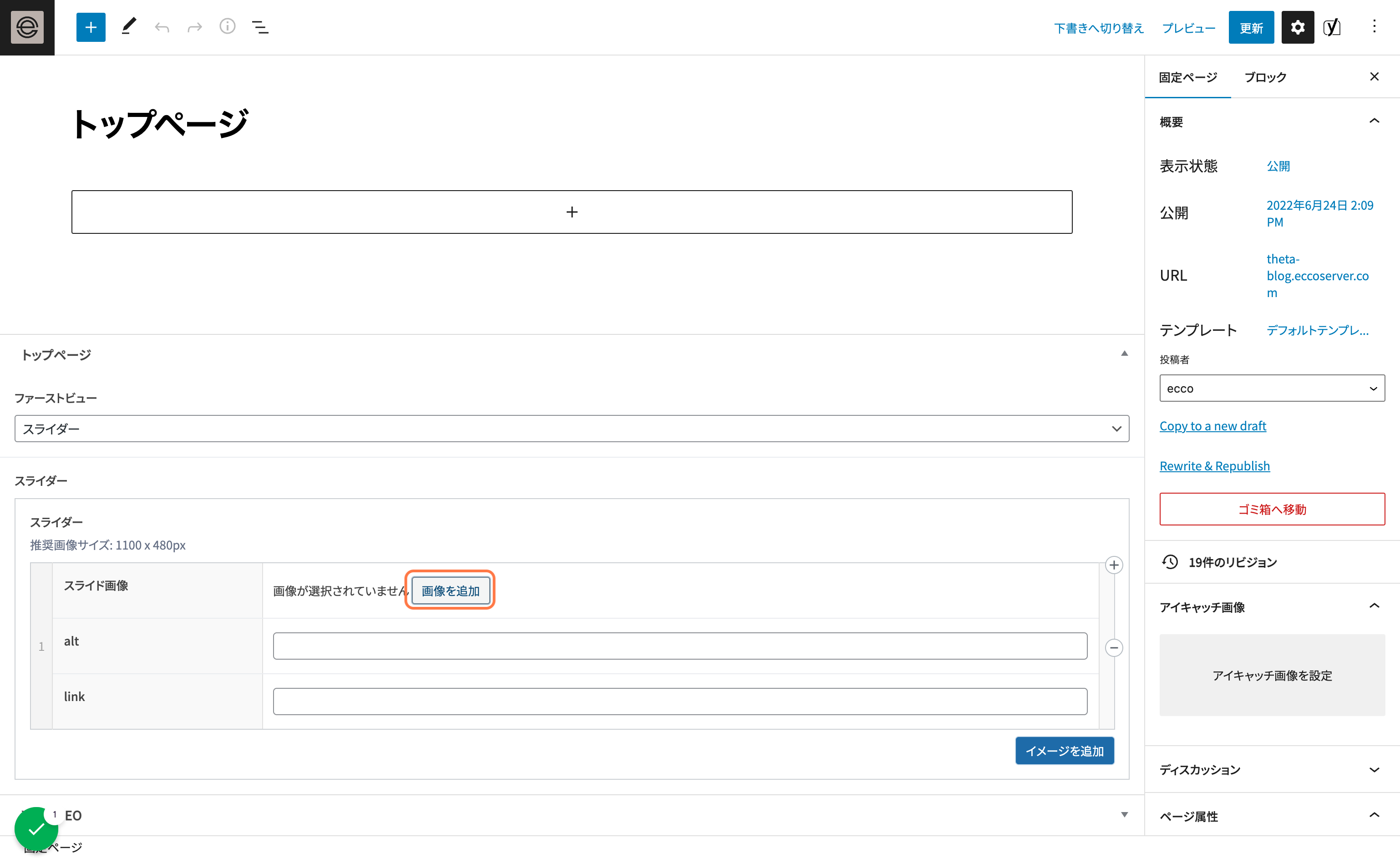Image resolution: width=1400 pixels, height=858 pixels.
Task: Click the site logo to exit editor
Action: (27, 27)
